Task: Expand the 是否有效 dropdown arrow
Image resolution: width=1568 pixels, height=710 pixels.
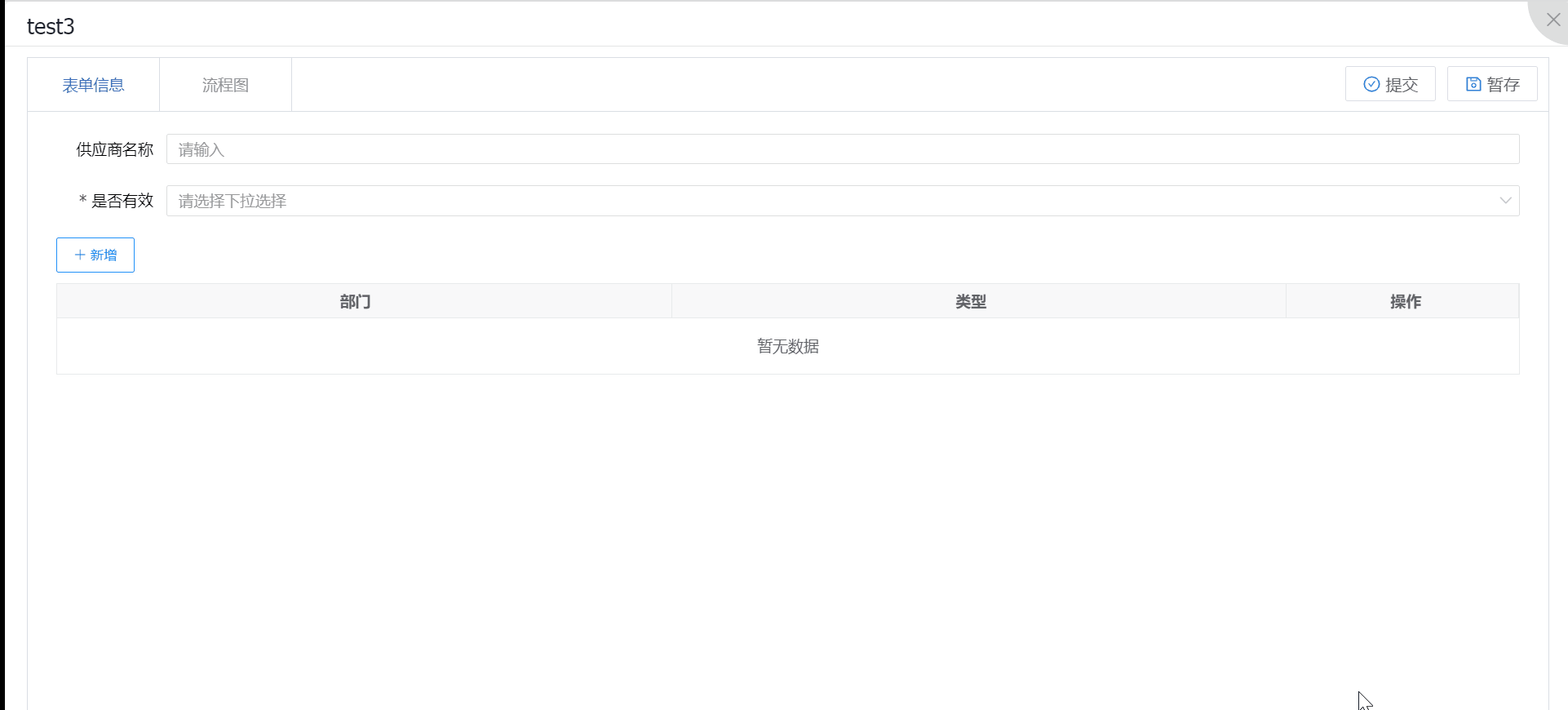Action: pos(1504,201)
